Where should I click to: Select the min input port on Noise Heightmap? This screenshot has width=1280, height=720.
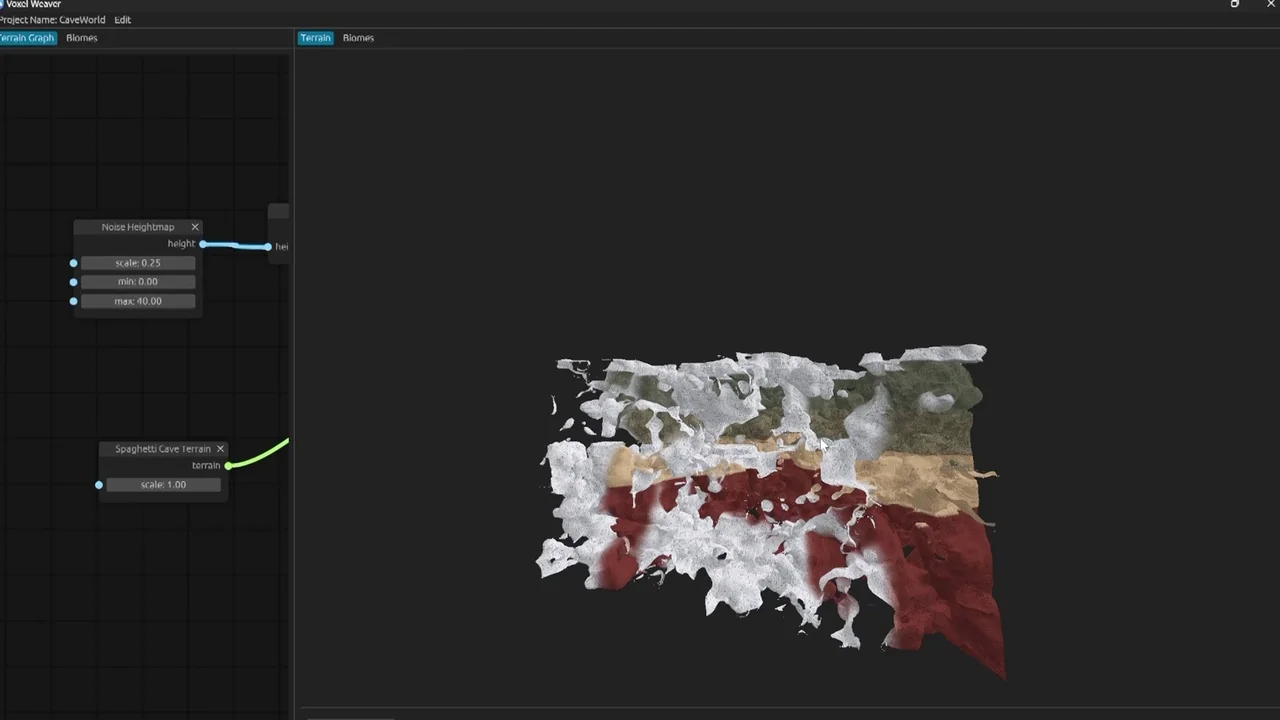pyautogui.click(x=73, y=282)
